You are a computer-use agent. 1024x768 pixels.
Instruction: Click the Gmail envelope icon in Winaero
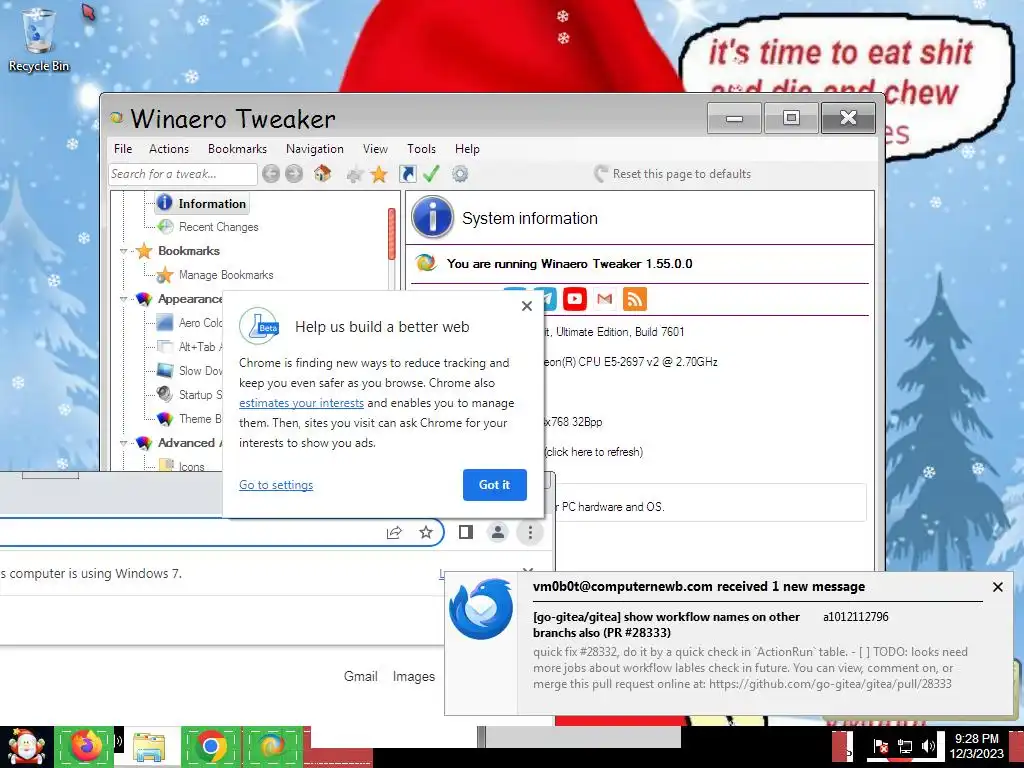pyautogui.click(x=605, y=298)
